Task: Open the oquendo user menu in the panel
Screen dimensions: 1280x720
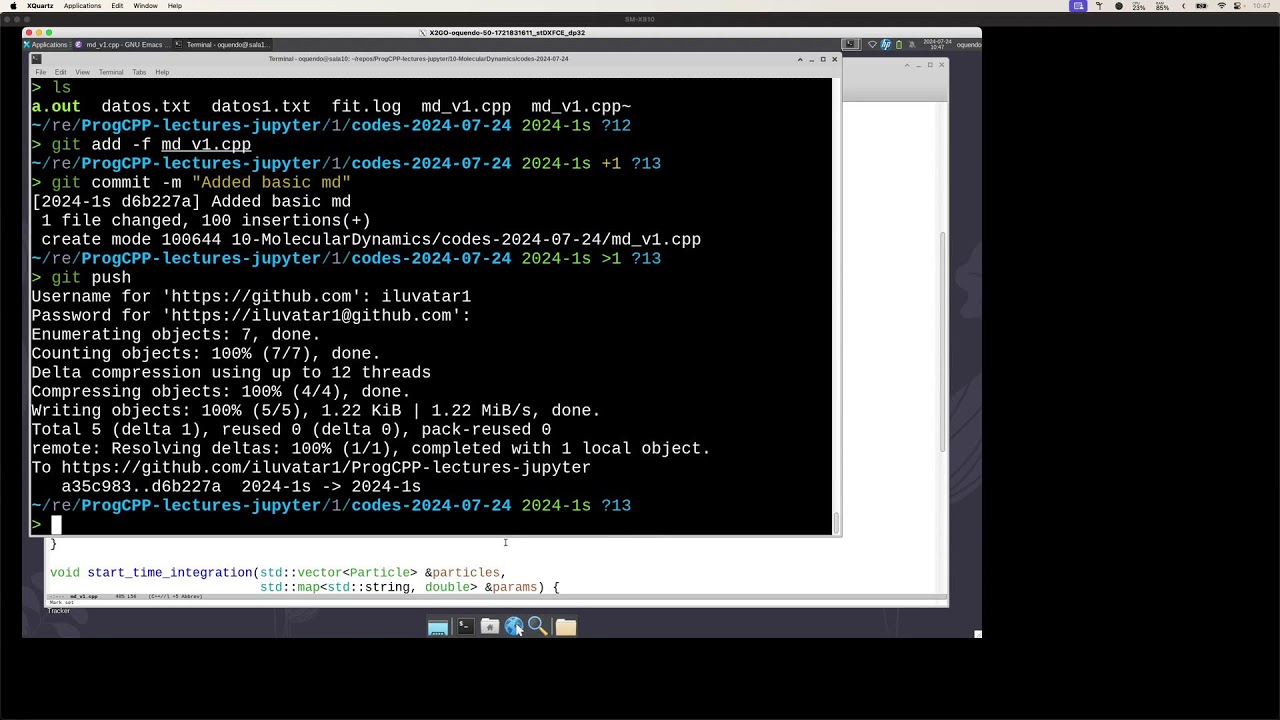Action: point(968,45)
